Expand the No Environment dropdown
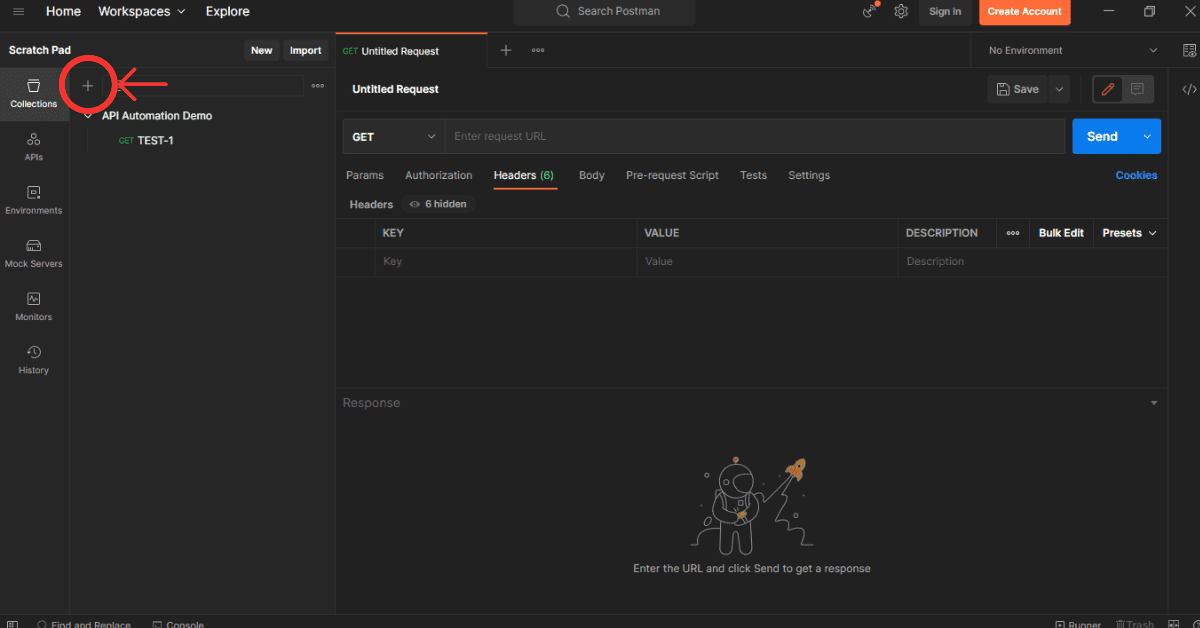This screenshot has width=1200, height=628. (x=1072, y=50)
